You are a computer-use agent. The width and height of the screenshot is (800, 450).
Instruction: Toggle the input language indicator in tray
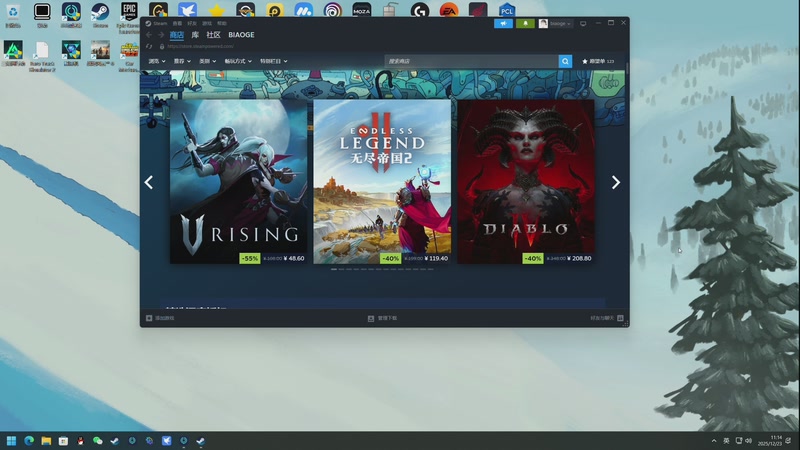(726, 441)
